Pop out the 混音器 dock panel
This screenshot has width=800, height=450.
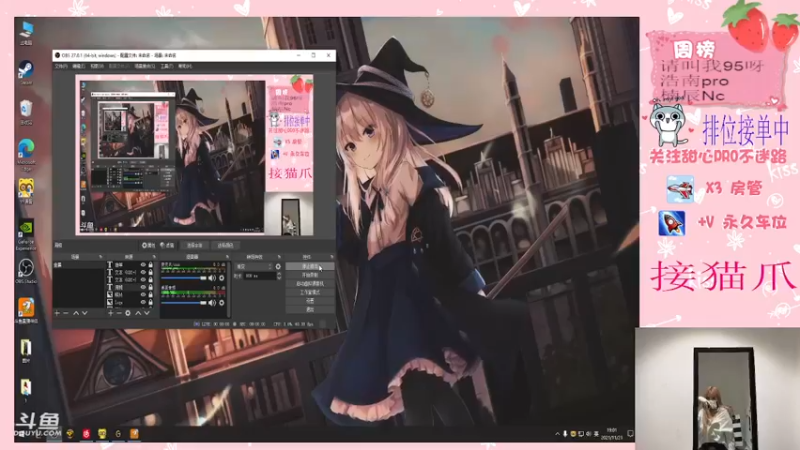coord(228,257)
